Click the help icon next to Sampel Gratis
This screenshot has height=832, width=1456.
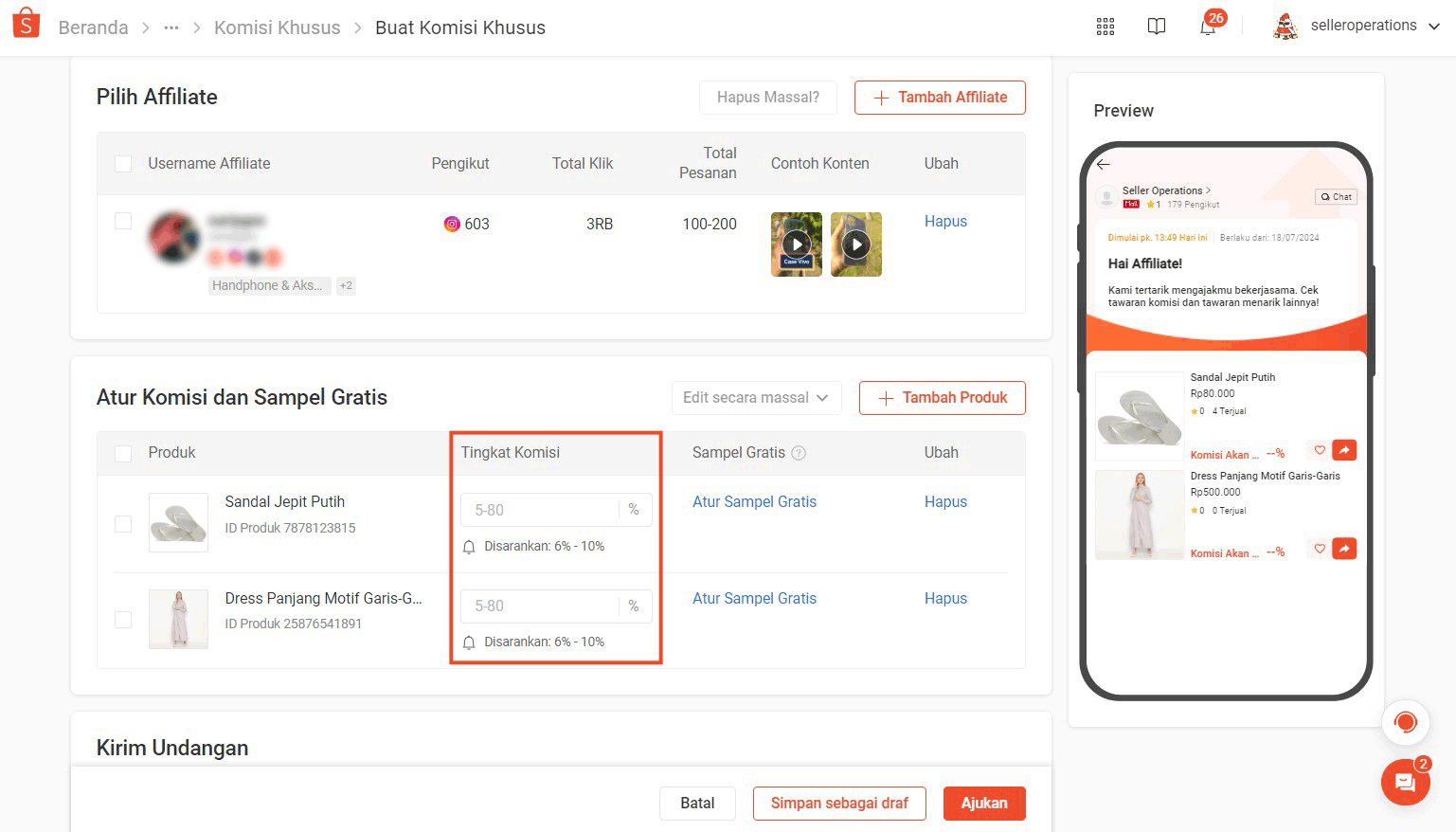pyautogui.click(x=800, y=453)
